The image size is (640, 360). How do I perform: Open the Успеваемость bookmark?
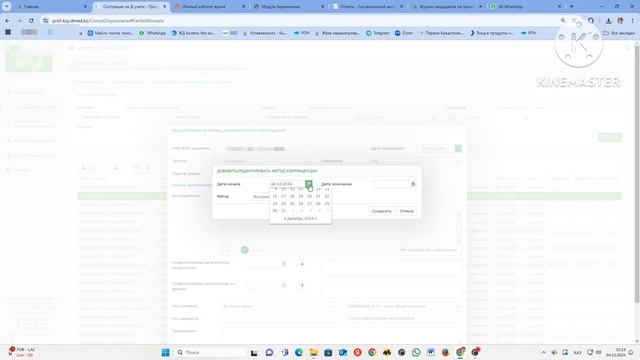click(x=265, y=33)
